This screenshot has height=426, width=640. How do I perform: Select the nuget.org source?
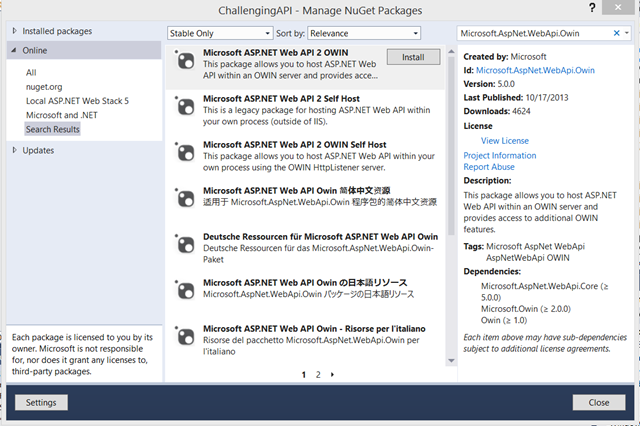[x=44, y=87]
